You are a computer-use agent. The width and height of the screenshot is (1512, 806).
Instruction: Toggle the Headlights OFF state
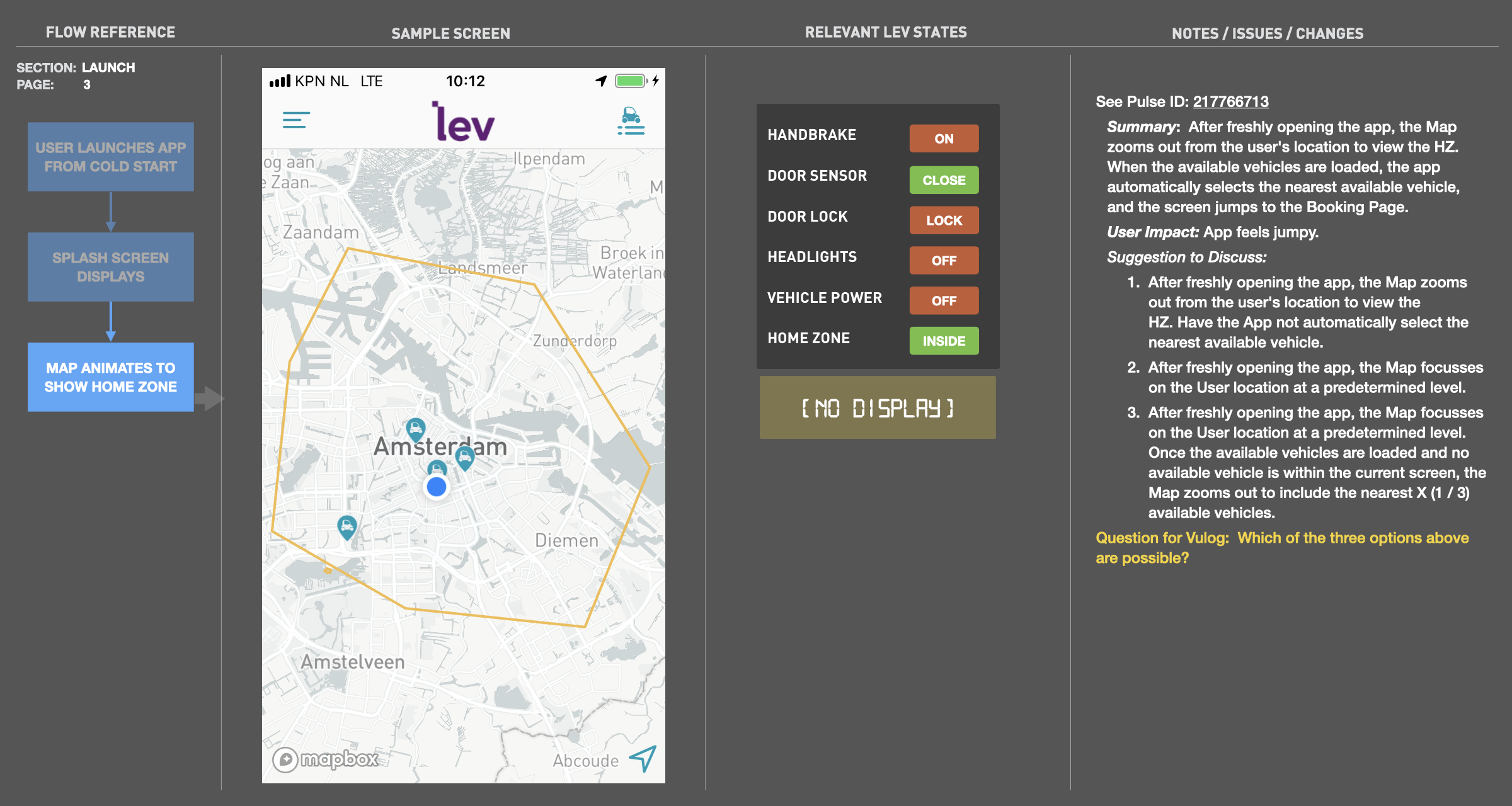pos(943,261)
